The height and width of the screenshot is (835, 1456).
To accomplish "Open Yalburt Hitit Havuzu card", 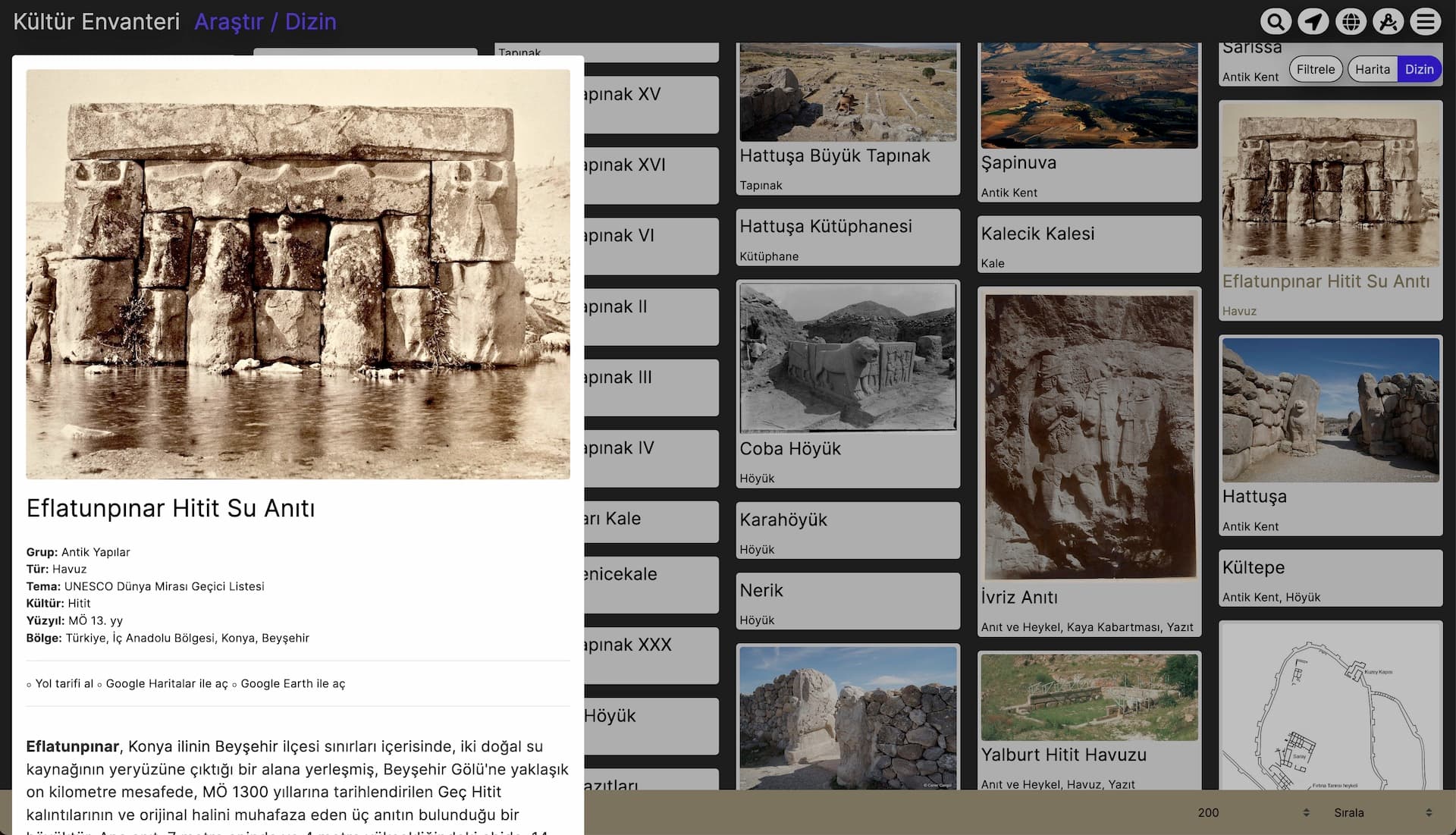I will pyautogui.click(x=1089, y=720).
